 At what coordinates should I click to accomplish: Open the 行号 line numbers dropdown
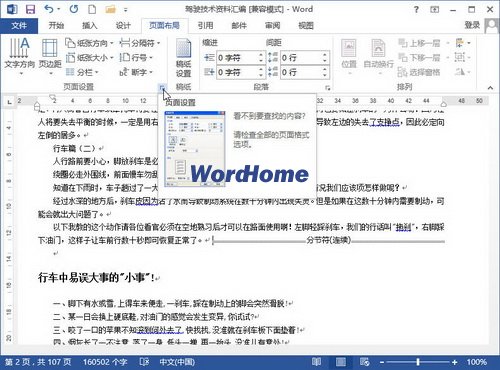click(x=136, y=58)
